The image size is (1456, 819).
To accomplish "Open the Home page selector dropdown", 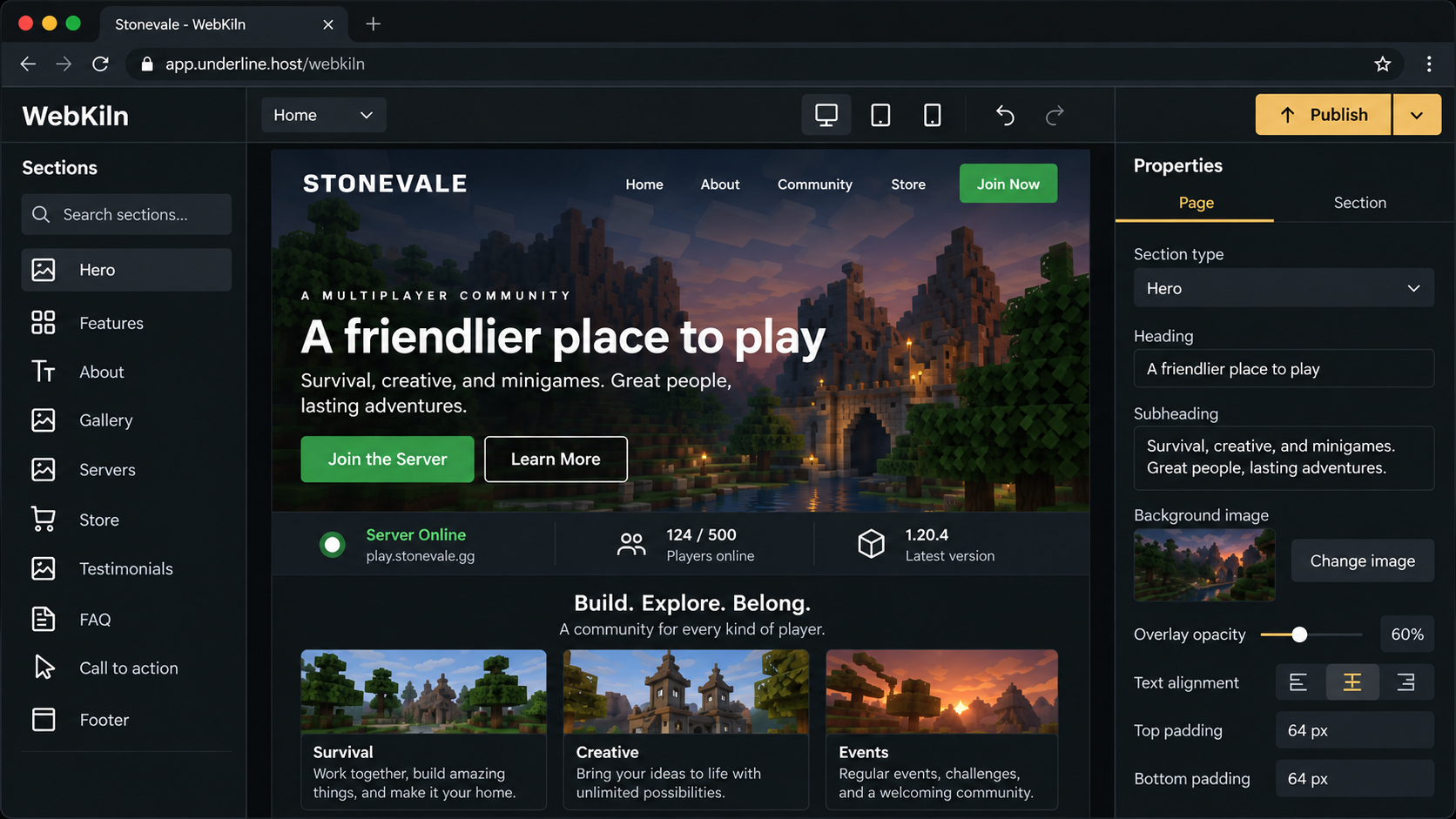I will pos(323,115).
